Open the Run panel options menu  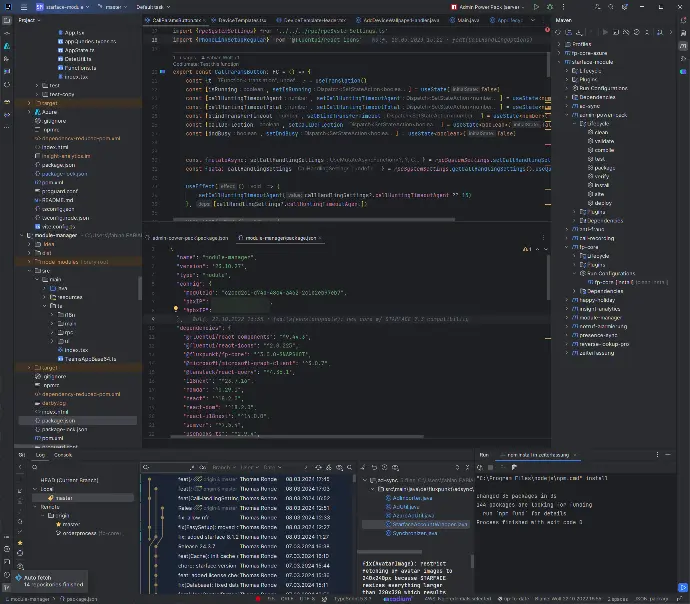pos(657,455)
